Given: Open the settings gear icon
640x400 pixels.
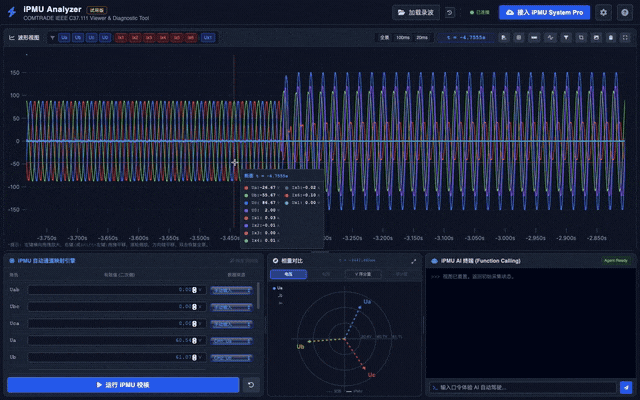Looking at the screenshot, I should coord(603,13).
